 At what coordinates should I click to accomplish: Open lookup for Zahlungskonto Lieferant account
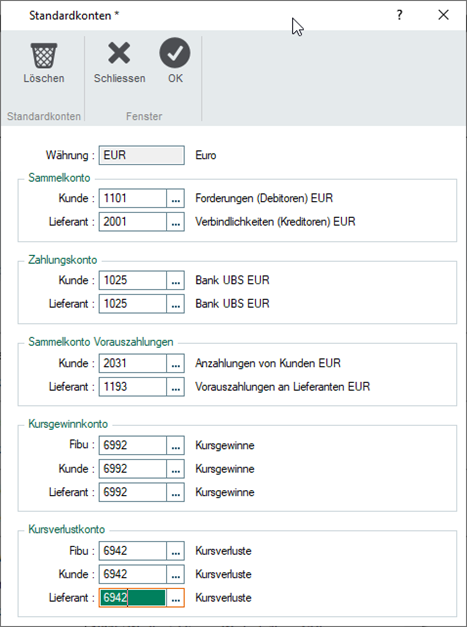(x=176, y=304)
